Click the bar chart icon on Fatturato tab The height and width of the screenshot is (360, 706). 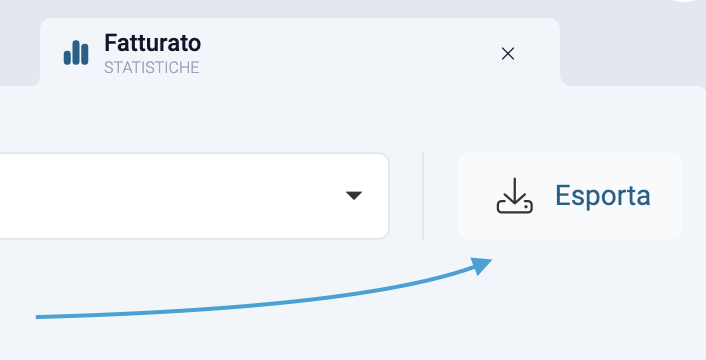[76, 53]
